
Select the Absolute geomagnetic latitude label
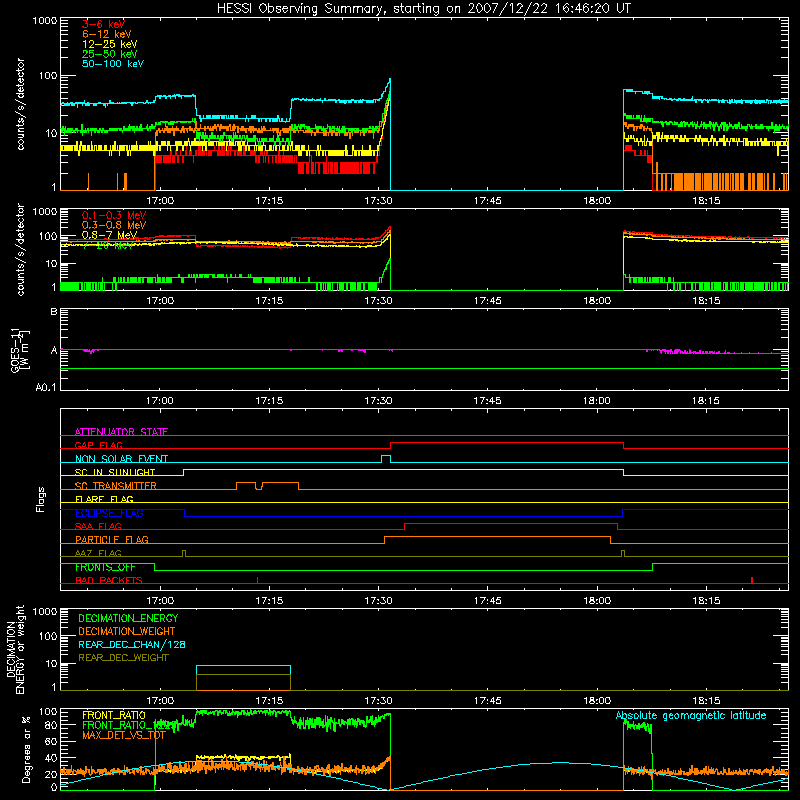(x=691, y=716)
